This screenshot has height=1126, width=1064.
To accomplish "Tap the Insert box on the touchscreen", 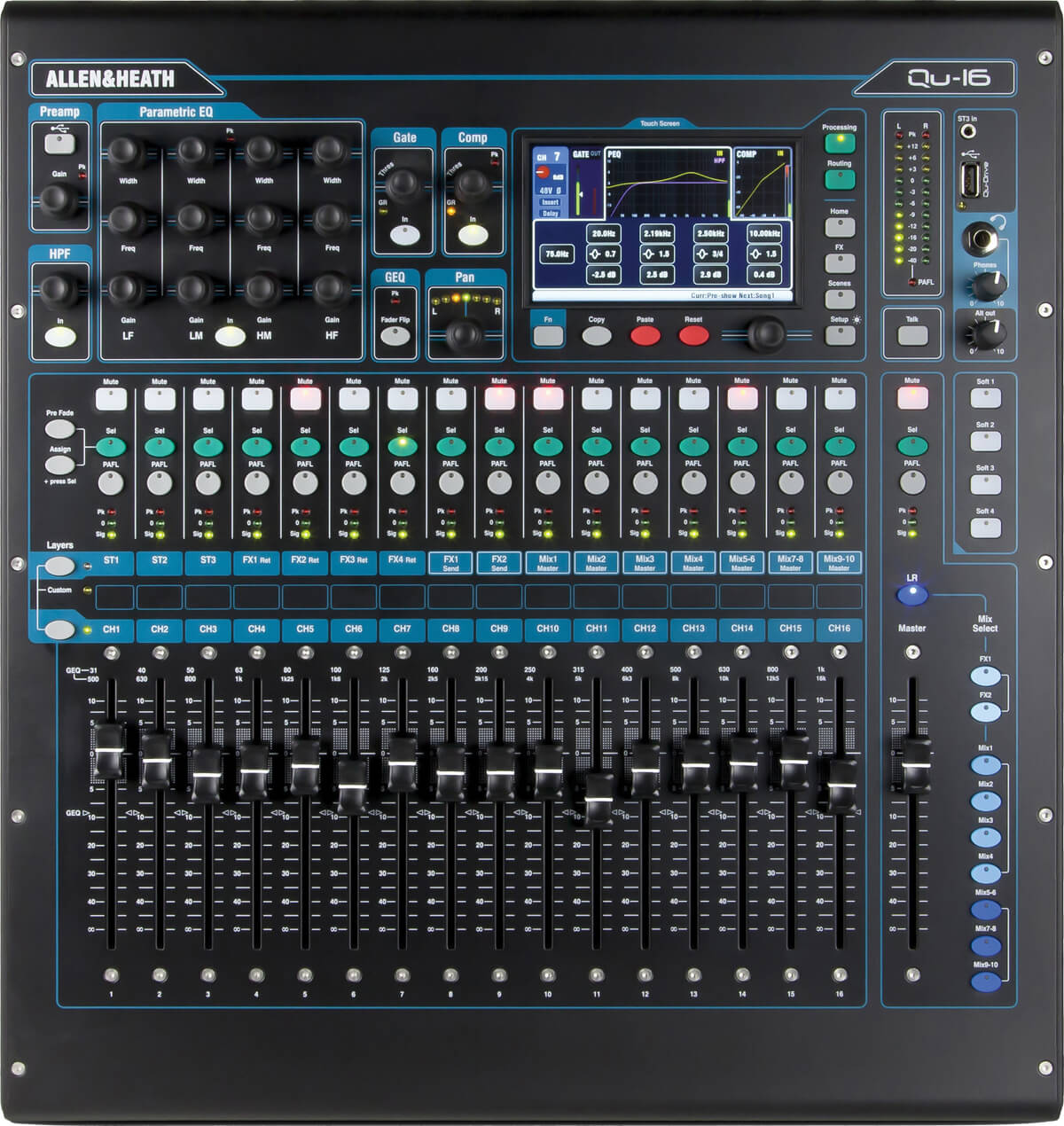I will point(550,202).
